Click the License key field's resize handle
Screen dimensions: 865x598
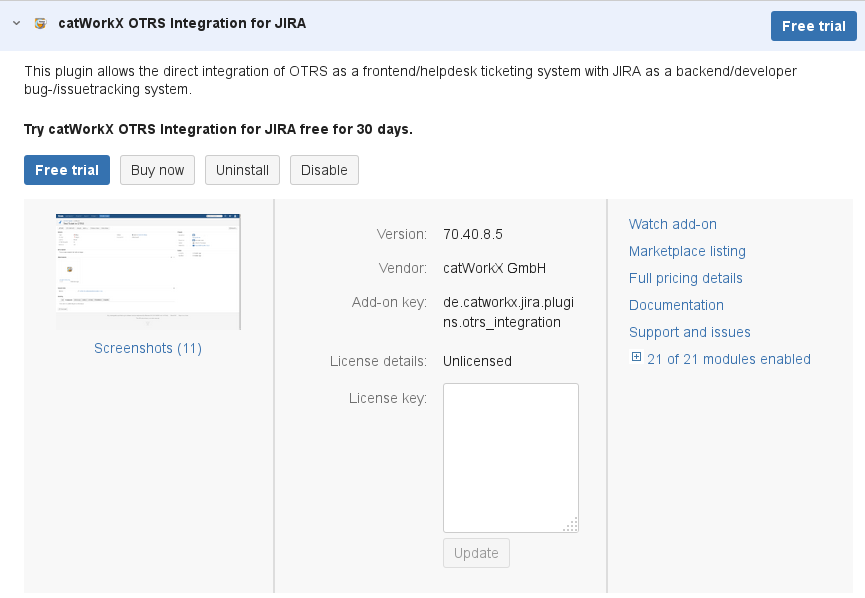571,526
